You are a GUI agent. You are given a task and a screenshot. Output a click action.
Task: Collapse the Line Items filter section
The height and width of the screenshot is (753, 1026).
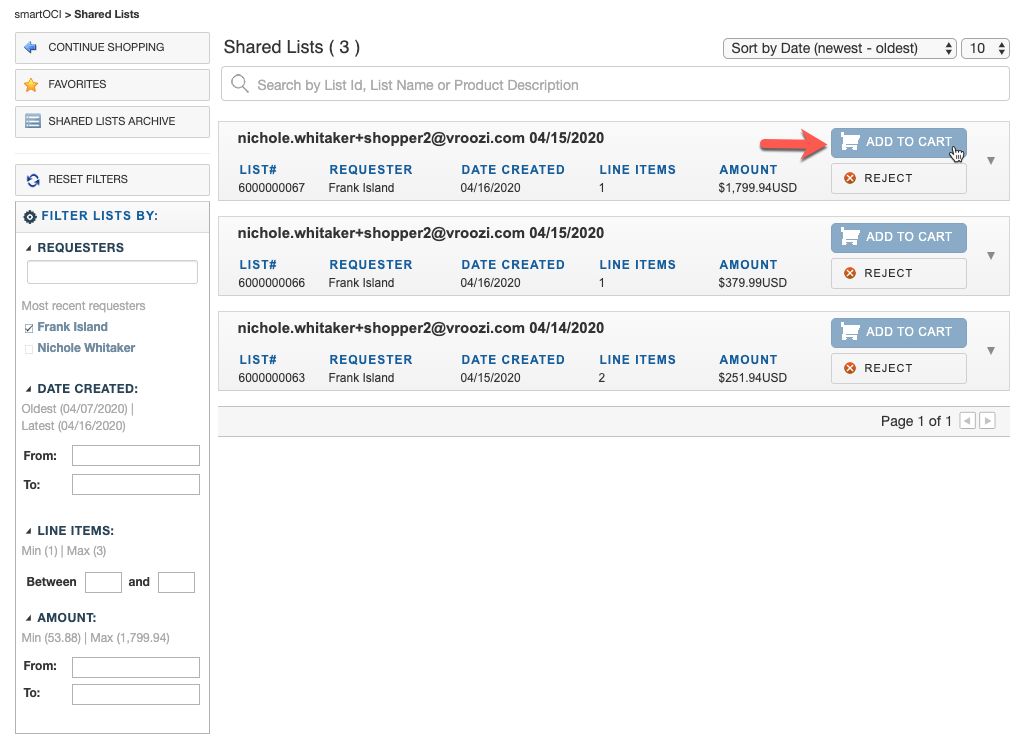pos(28,531)
